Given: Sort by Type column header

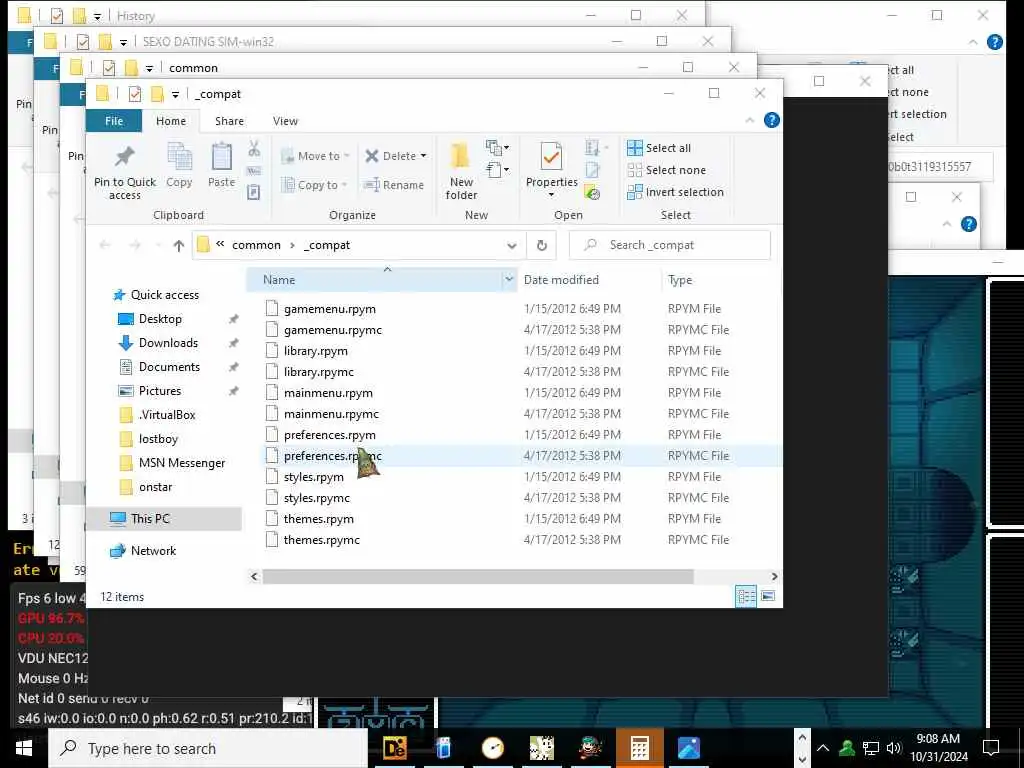Looking at the screenshot, I should [x=679, y=280].
